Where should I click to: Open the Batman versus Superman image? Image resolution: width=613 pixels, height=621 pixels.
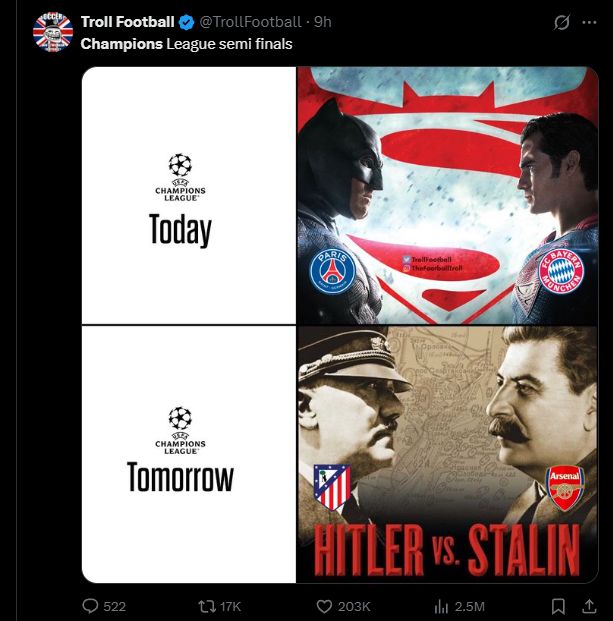tap(448, 195)
